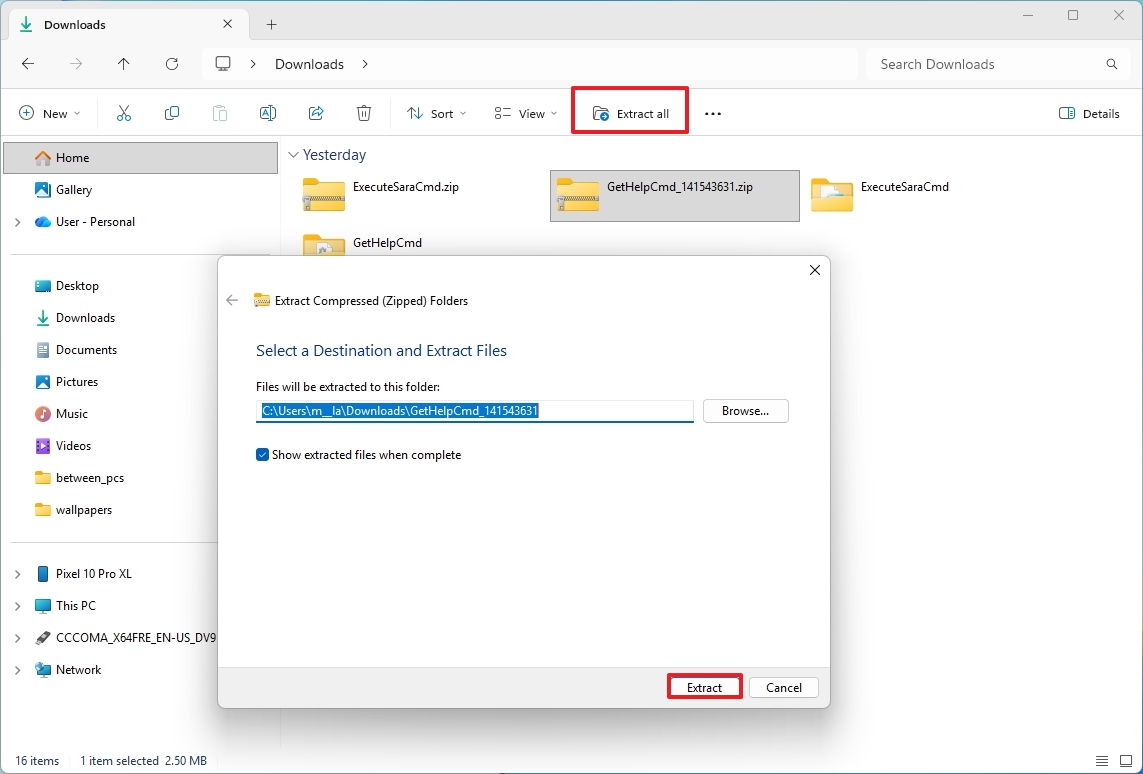Select the Cut tool in the toolbar
Screen dimensions: 1143x774
pyautogui.click(x=124, y=113)
